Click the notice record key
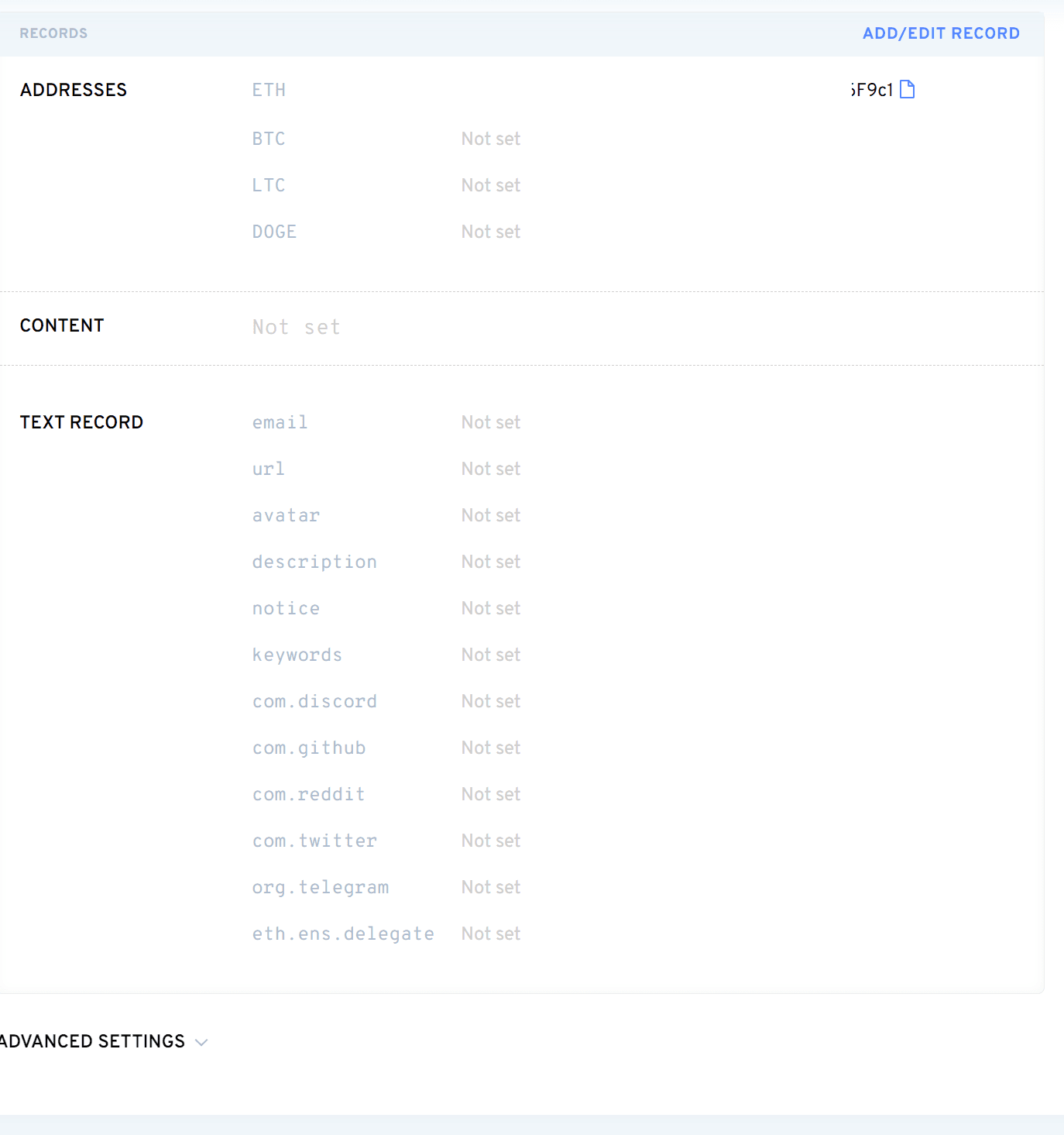 tap(286, 608)
